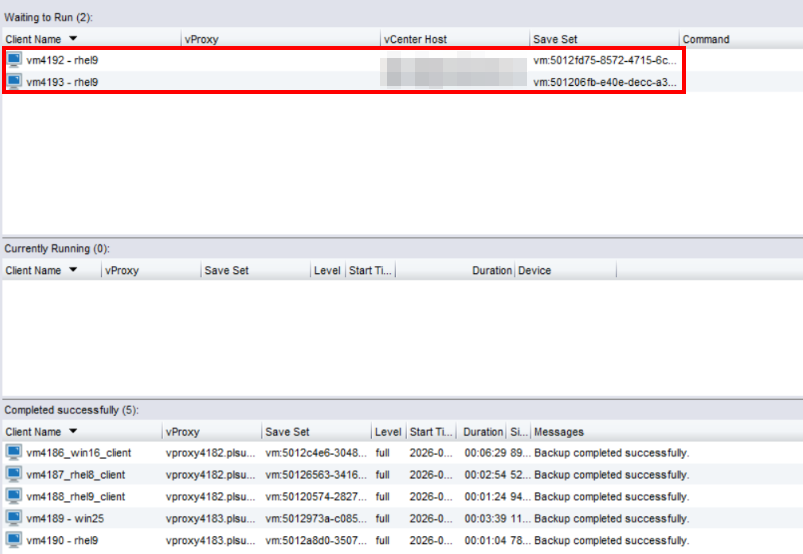Select vm4186_win16_client client name
Image resolution: width=803 pixels, height=554 pixels.
click(x=78, y=453)
